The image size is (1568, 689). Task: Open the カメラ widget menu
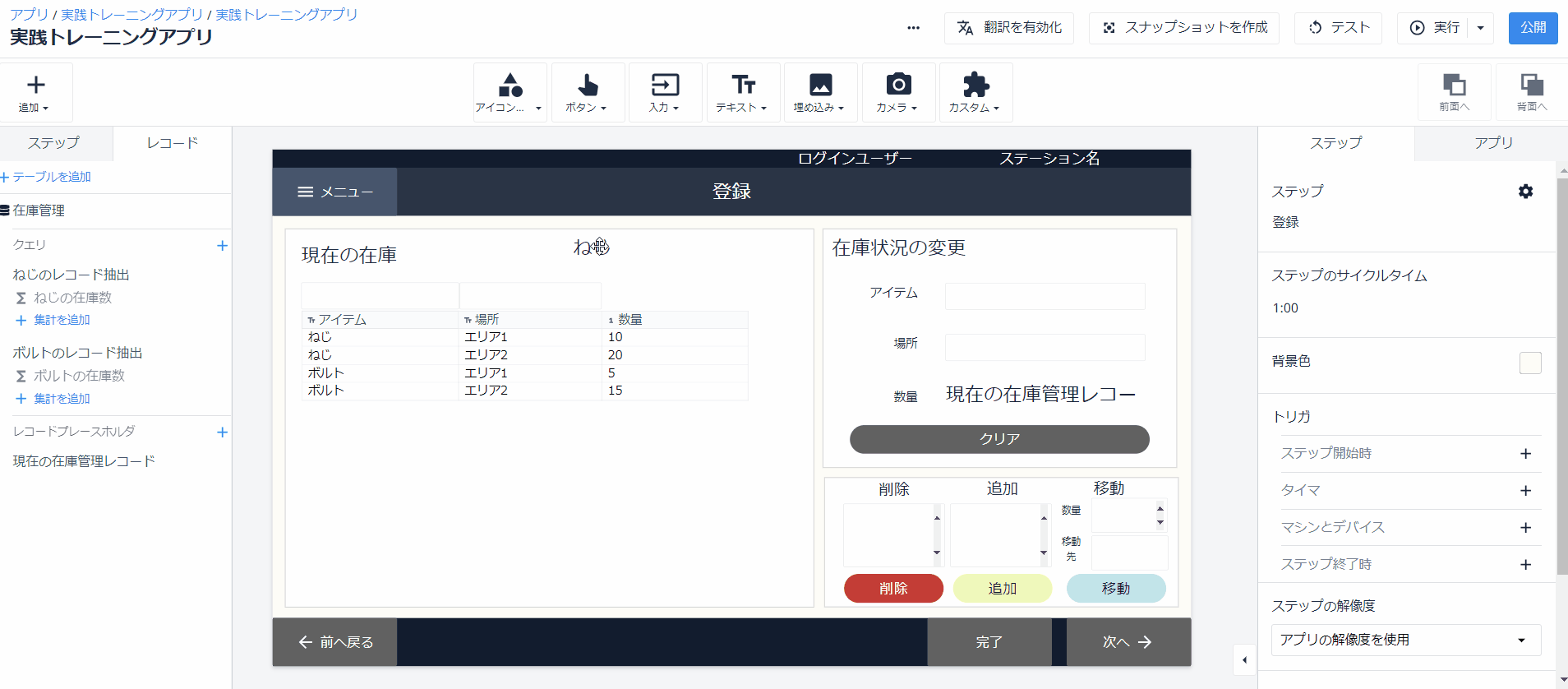tap(898, 92)
